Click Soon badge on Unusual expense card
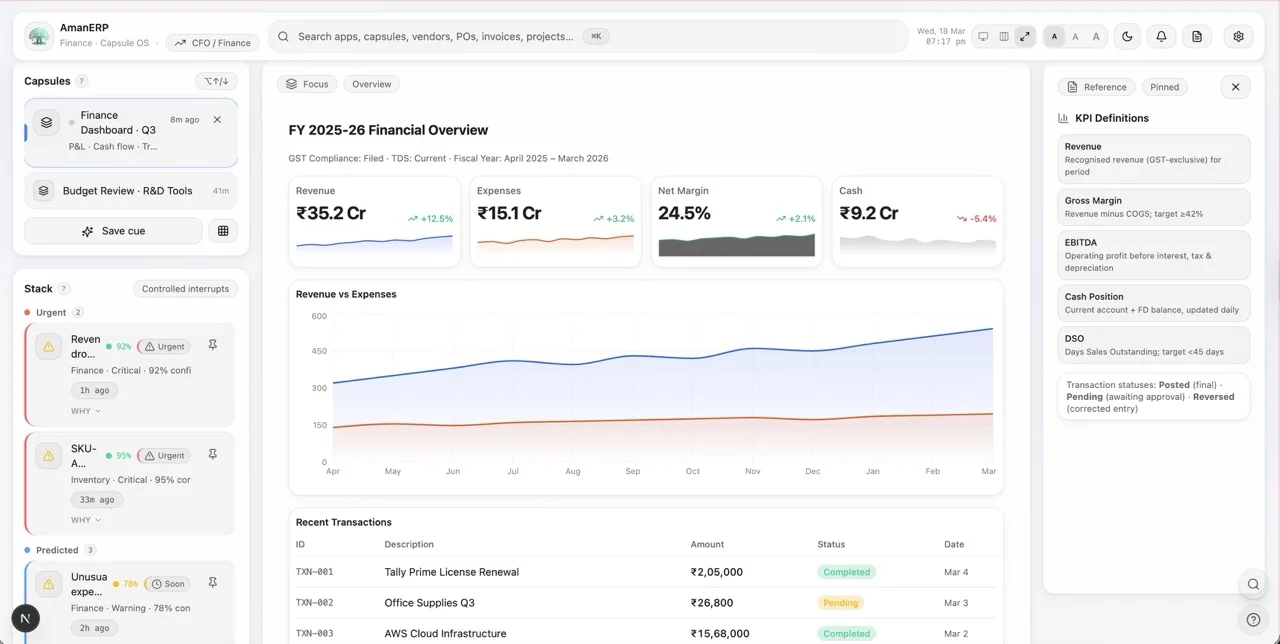The image size is (1280, 644). (x=167, y=584)
